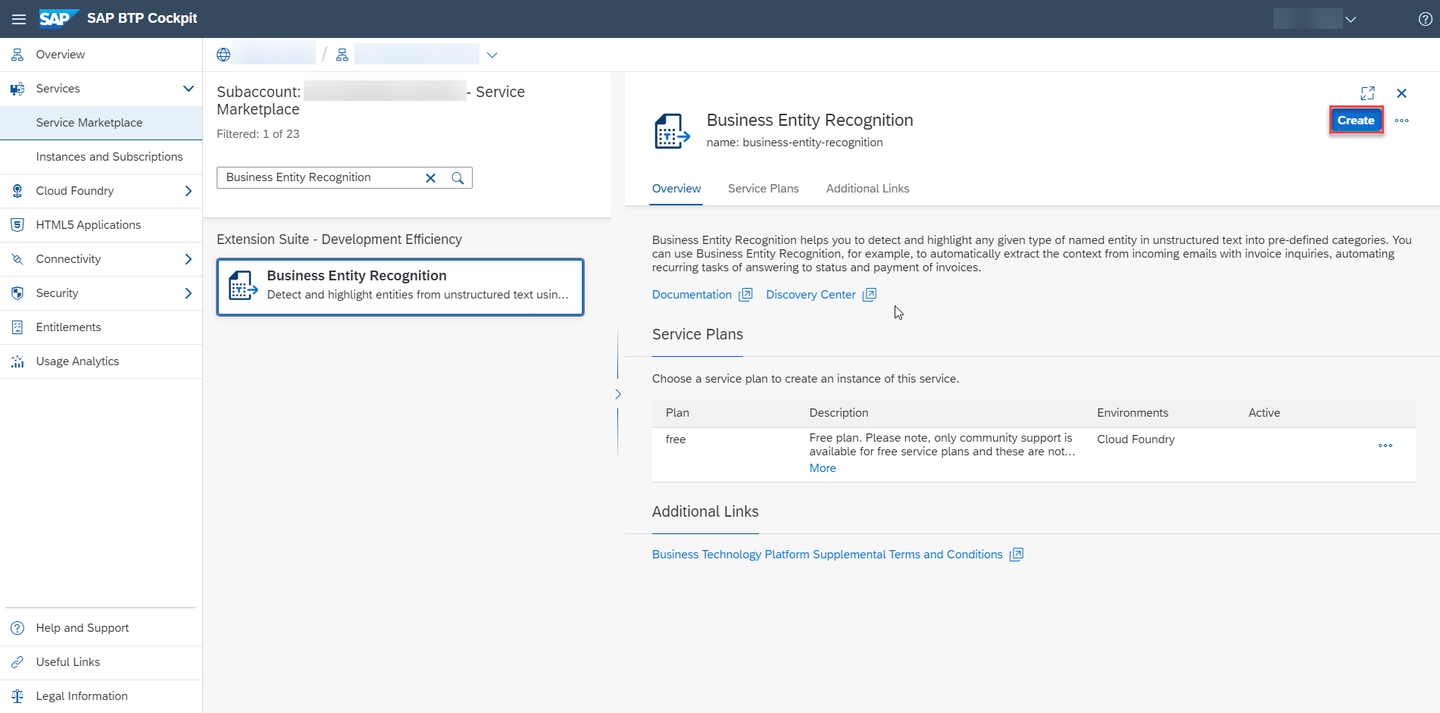Open Legal Information
This screenshot has width=1440, height=713.
click(x=101, y=696)
